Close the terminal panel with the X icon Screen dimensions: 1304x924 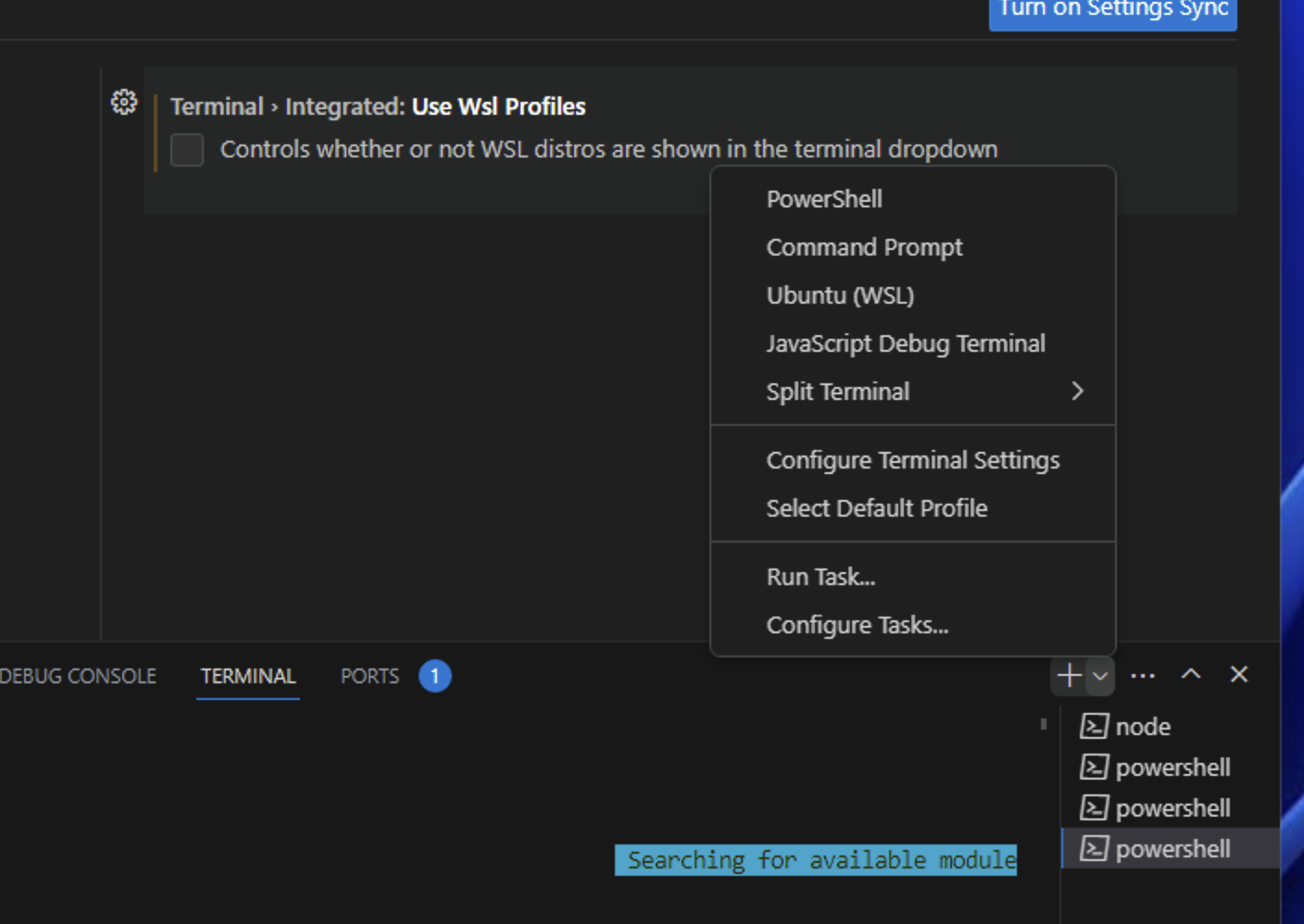(1238, 676)
